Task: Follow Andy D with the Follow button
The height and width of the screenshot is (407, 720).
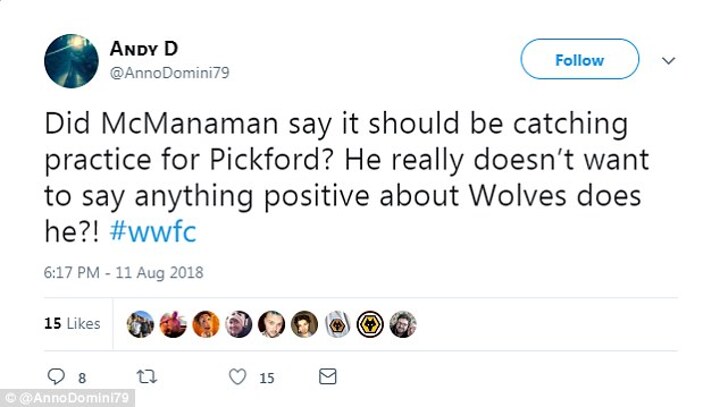Action: click(579, 60)
